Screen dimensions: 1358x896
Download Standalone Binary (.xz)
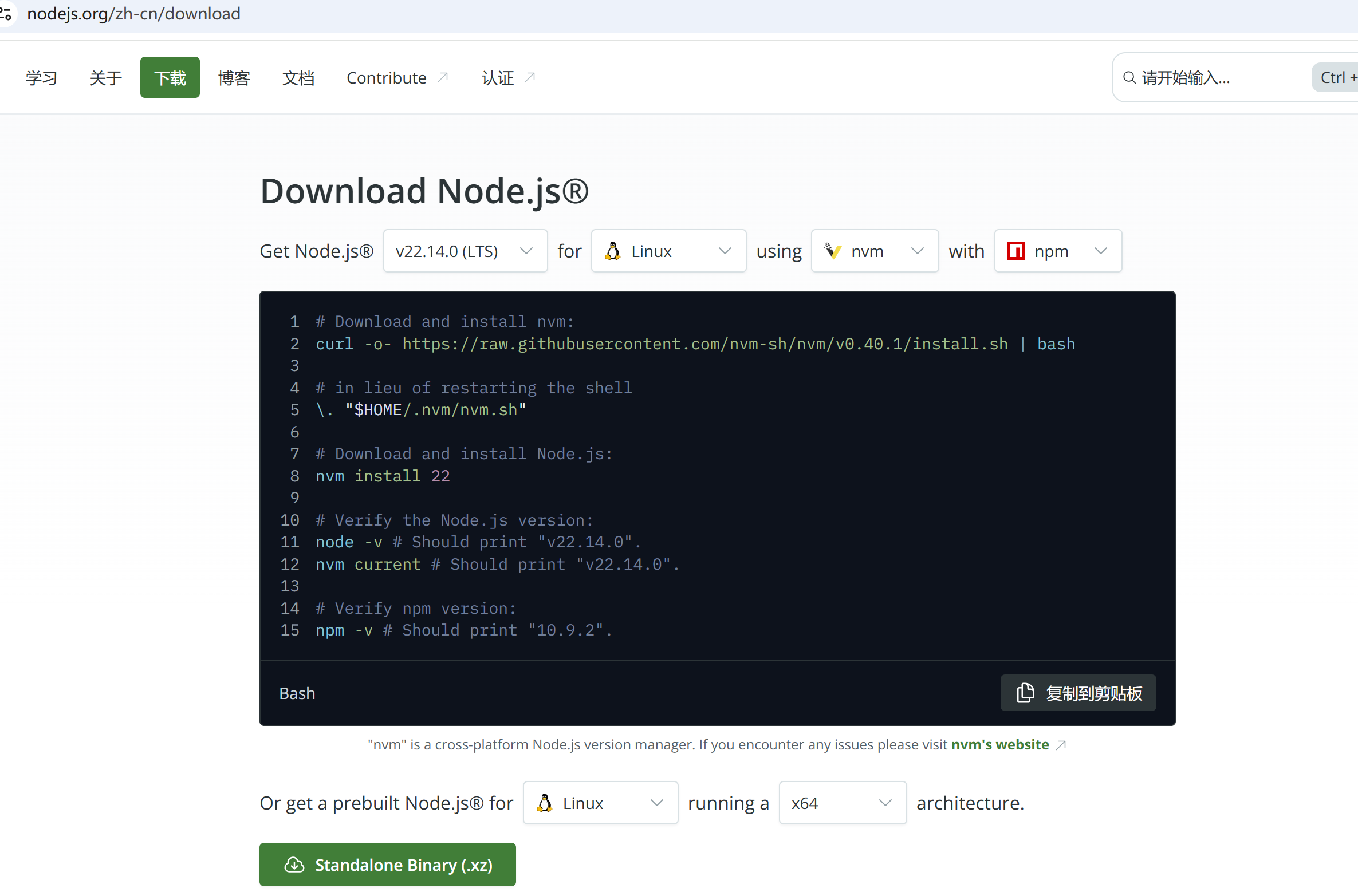pos(387,865)
